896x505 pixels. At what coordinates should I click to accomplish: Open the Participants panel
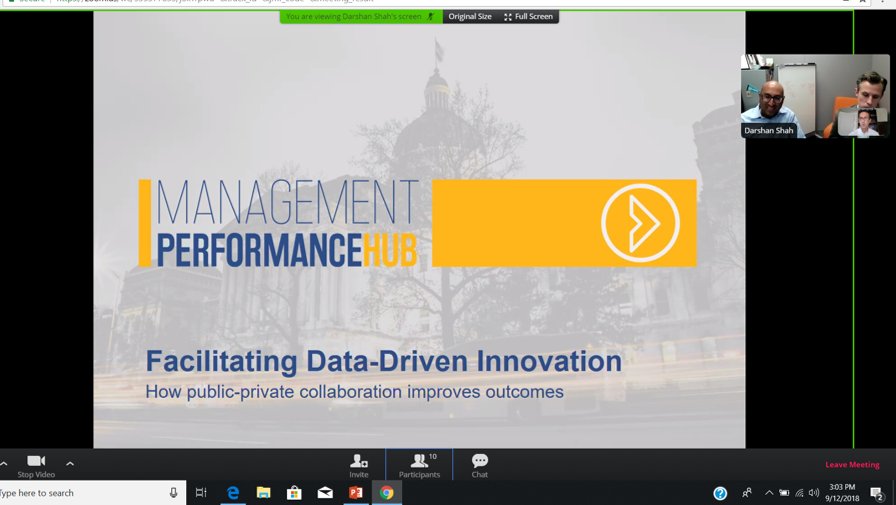click(x=419, y=466)
